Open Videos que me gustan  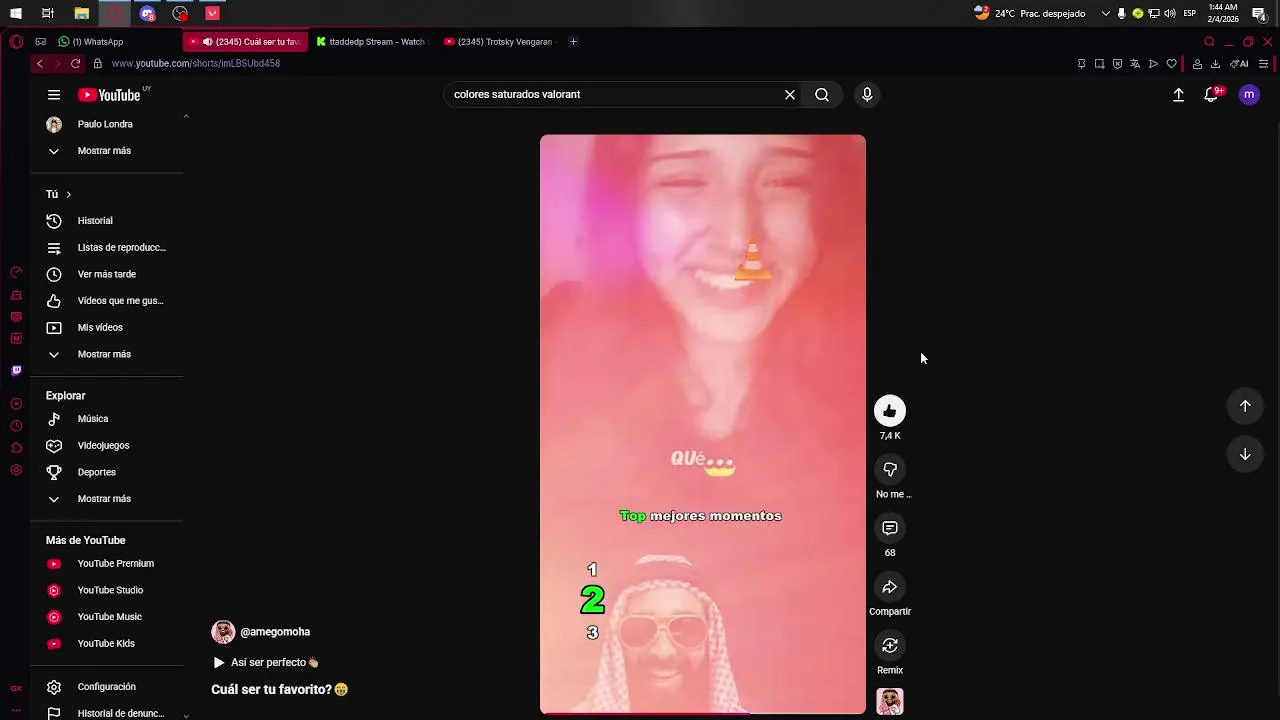107,301
